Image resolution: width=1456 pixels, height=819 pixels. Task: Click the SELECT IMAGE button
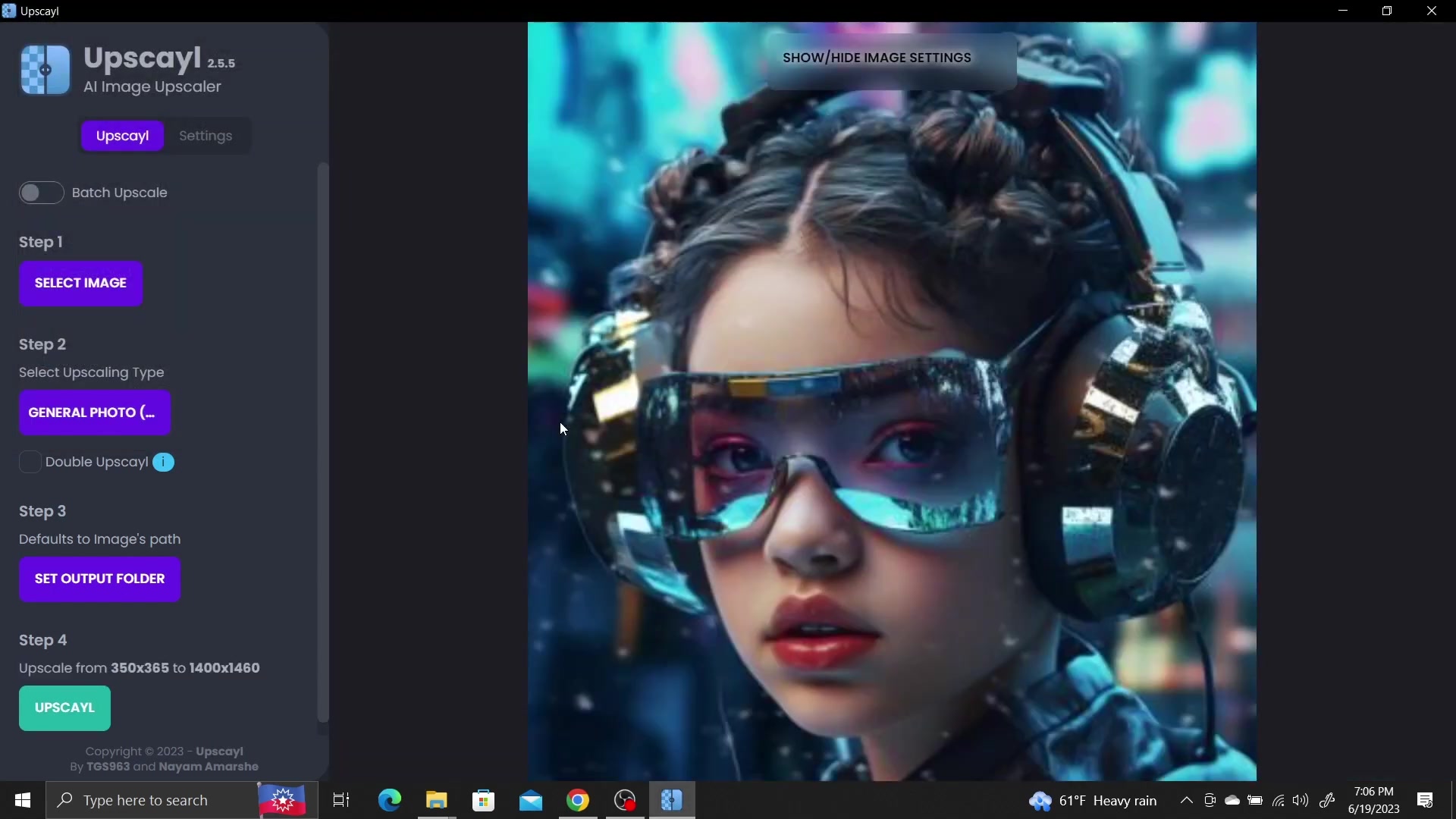point(80,283)
